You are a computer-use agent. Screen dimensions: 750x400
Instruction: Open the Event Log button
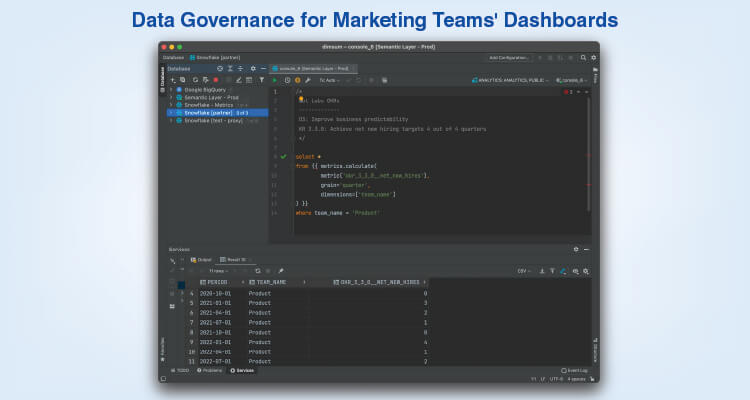pyautogui.click(x=574, y=371)
